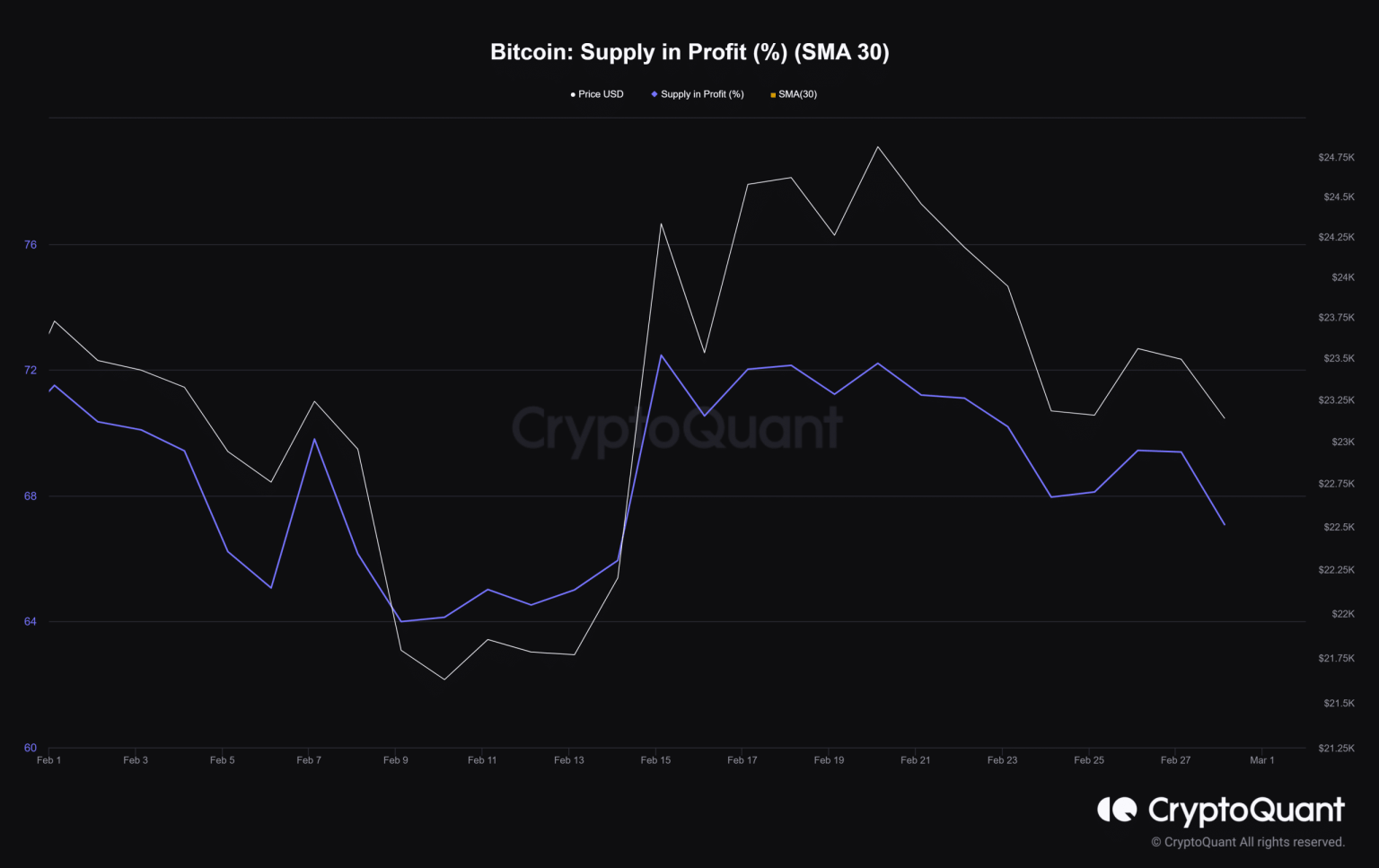Select the Feb 15 date on x-axis
1379x868 pixels.
coord(655,760)
